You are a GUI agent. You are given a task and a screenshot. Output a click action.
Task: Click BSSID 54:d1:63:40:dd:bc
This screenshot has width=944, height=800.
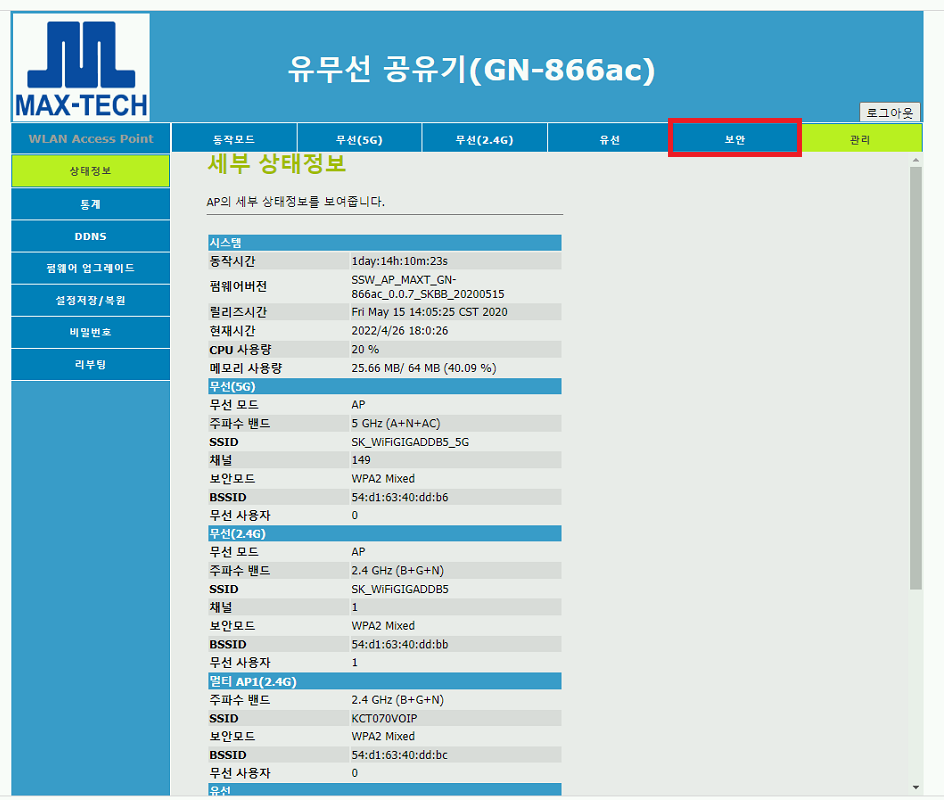400,755
